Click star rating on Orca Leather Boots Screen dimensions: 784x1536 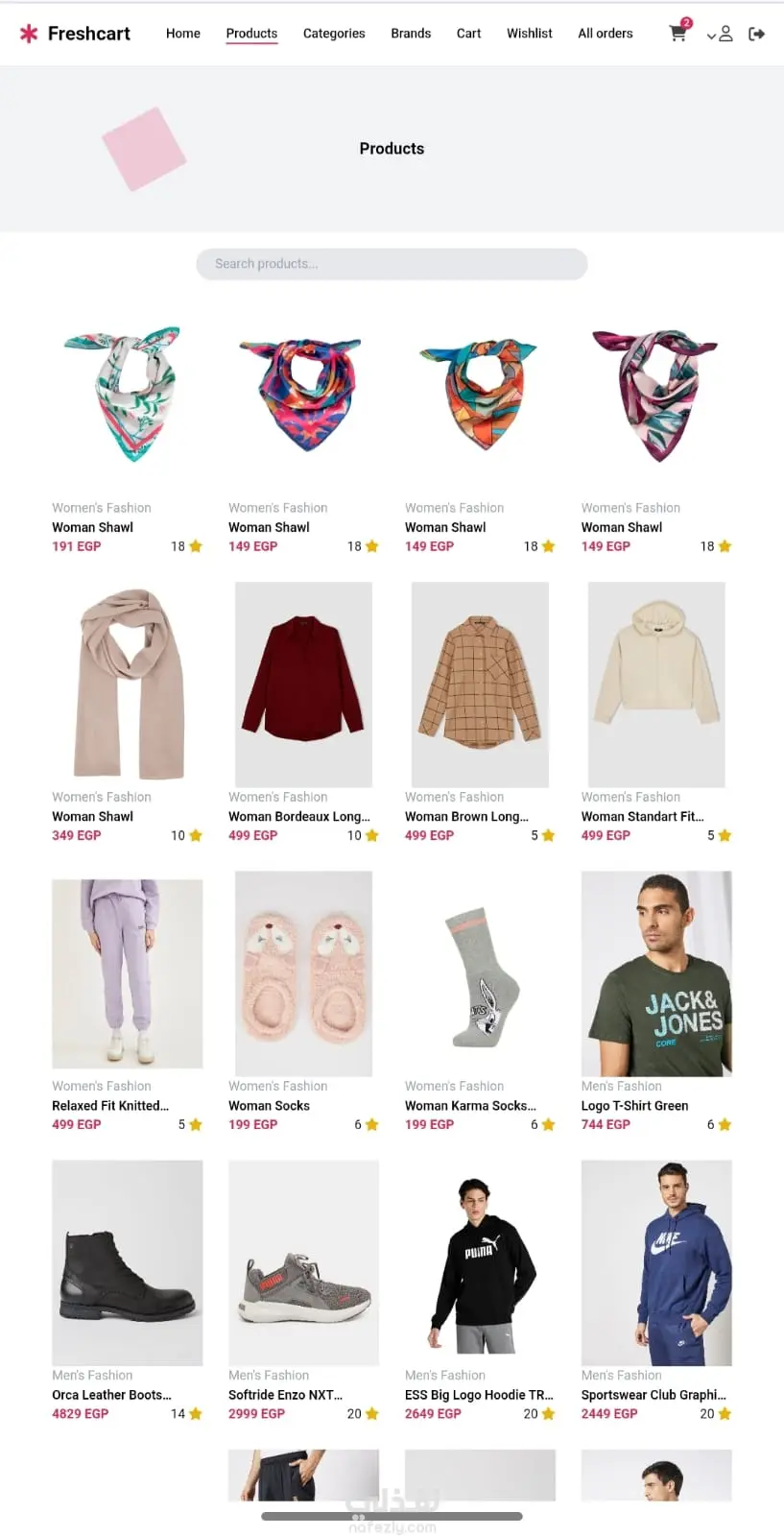[x=196, y=1413]
